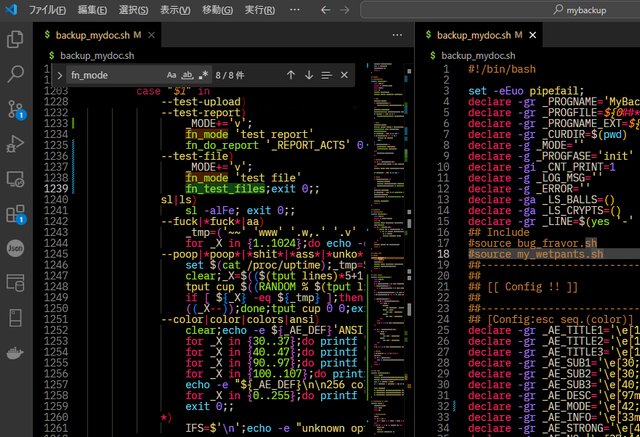Jump to previous find match
Viewport: 640px width, 437px height.
pyautogui.click(x=290, y=75)
